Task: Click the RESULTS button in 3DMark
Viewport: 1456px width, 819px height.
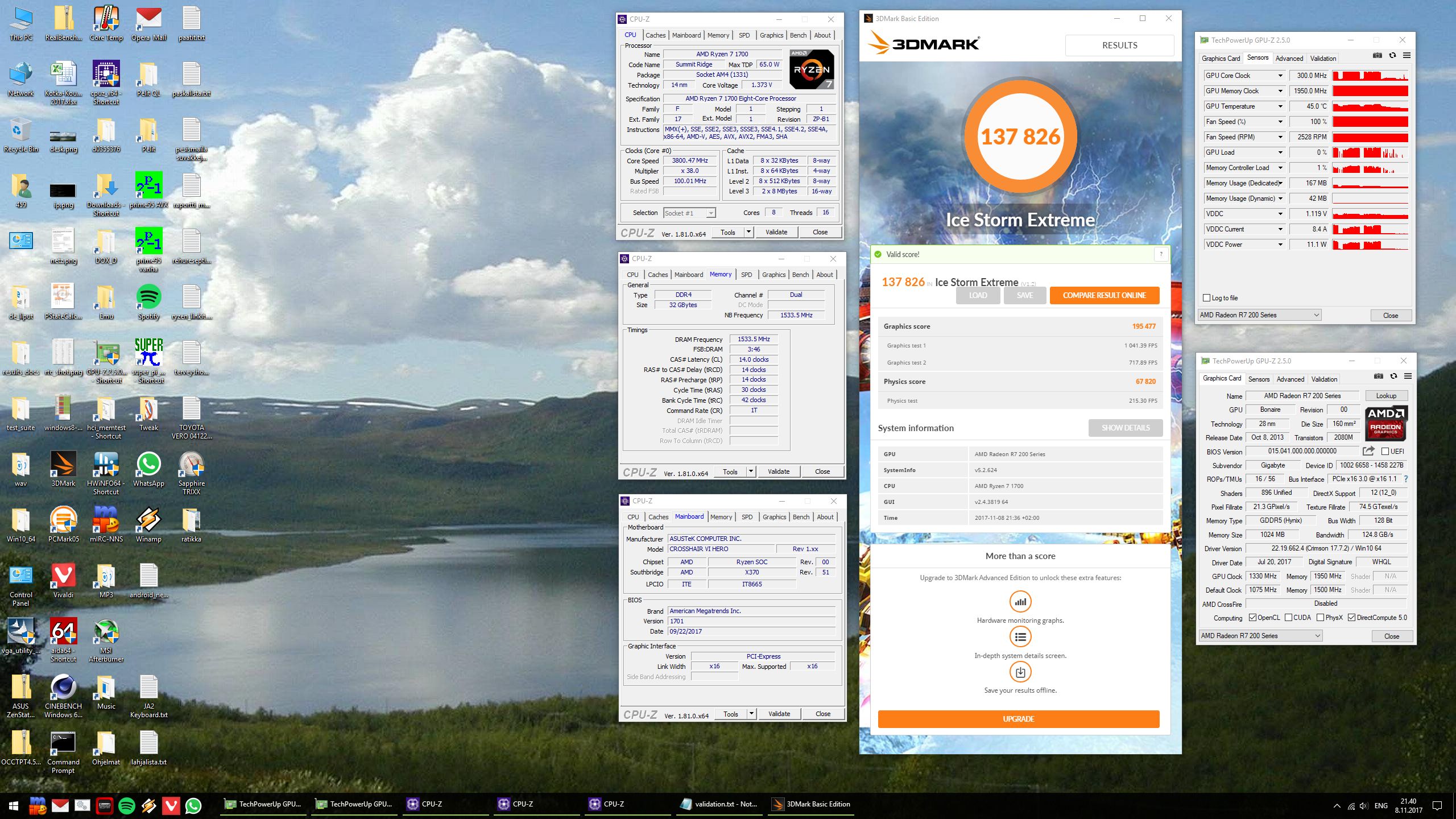Action: click(x=1119, y=45)
